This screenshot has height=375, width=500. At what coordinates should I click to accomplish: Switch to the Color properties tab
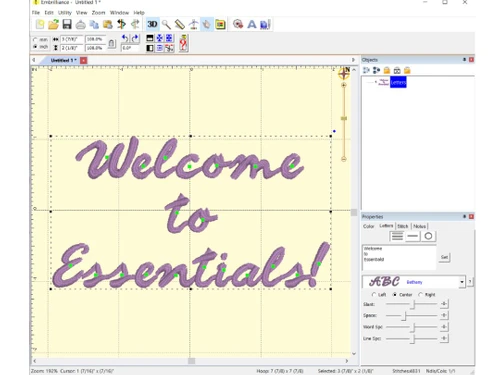click(x=368, y=226)
